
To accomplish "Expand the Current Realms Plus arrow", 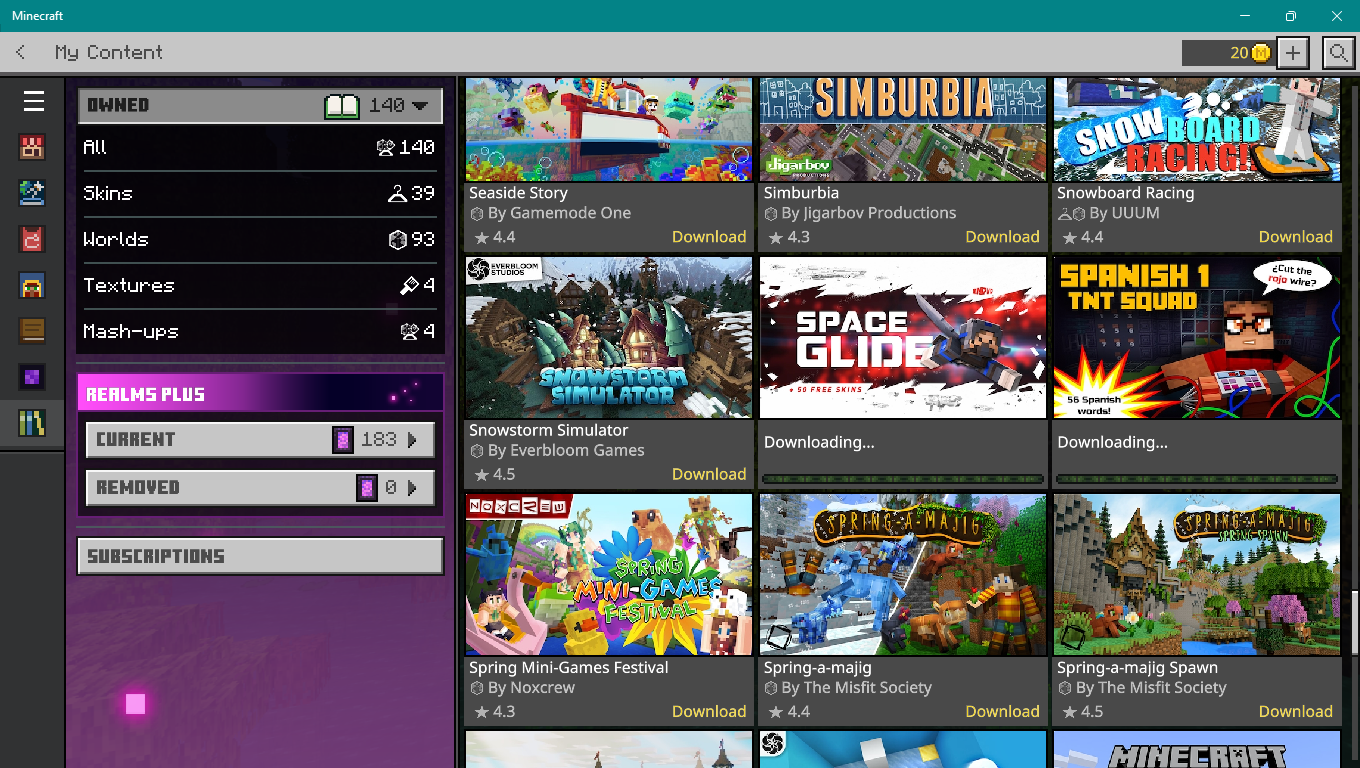I will [x=412, y=440].
